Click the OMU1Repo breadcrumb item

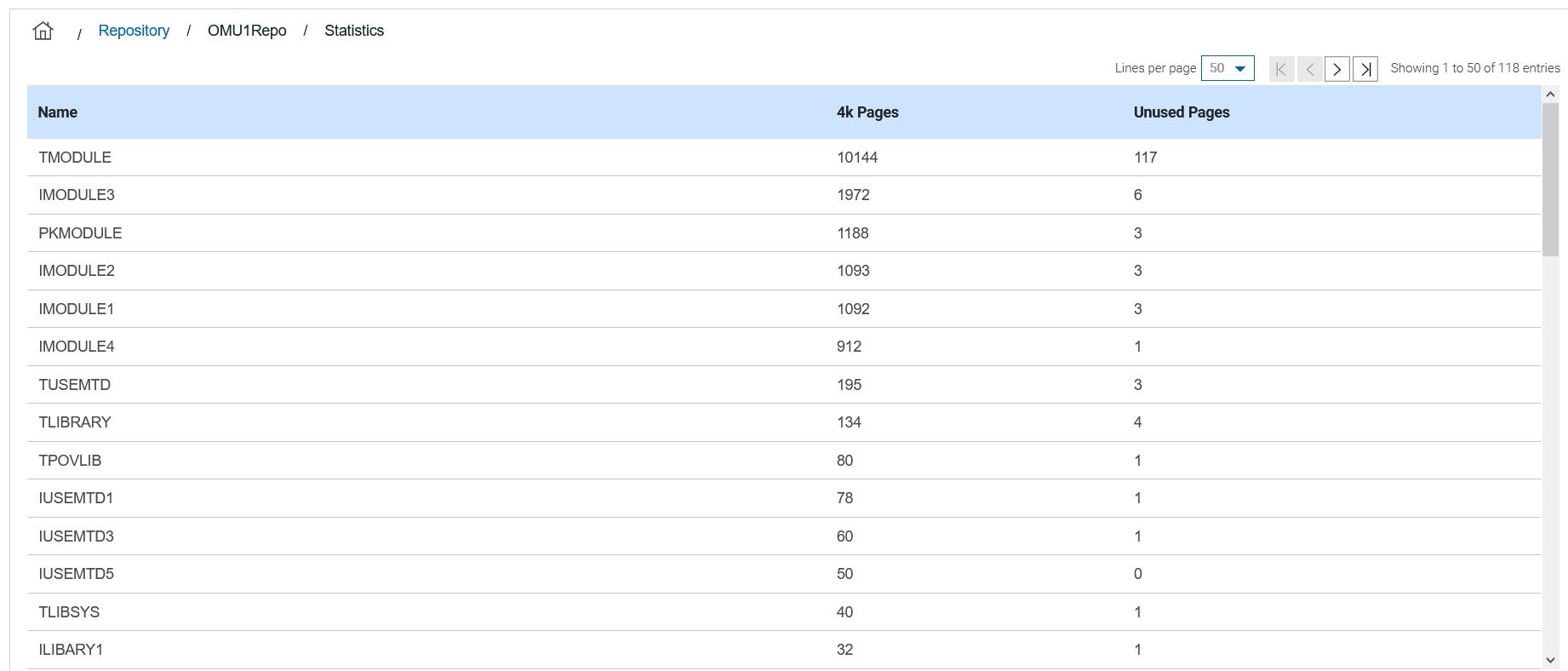pyautogui.click(x=247, y=31)
